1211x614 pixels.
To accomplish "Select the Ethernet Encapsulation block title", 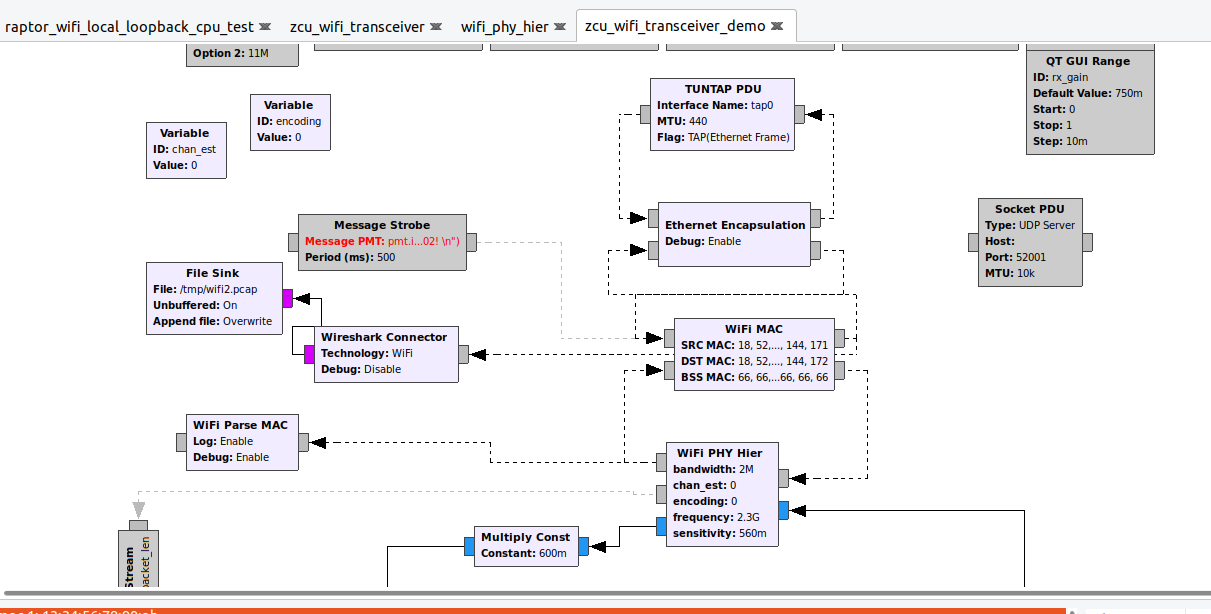I will (735, 225).
